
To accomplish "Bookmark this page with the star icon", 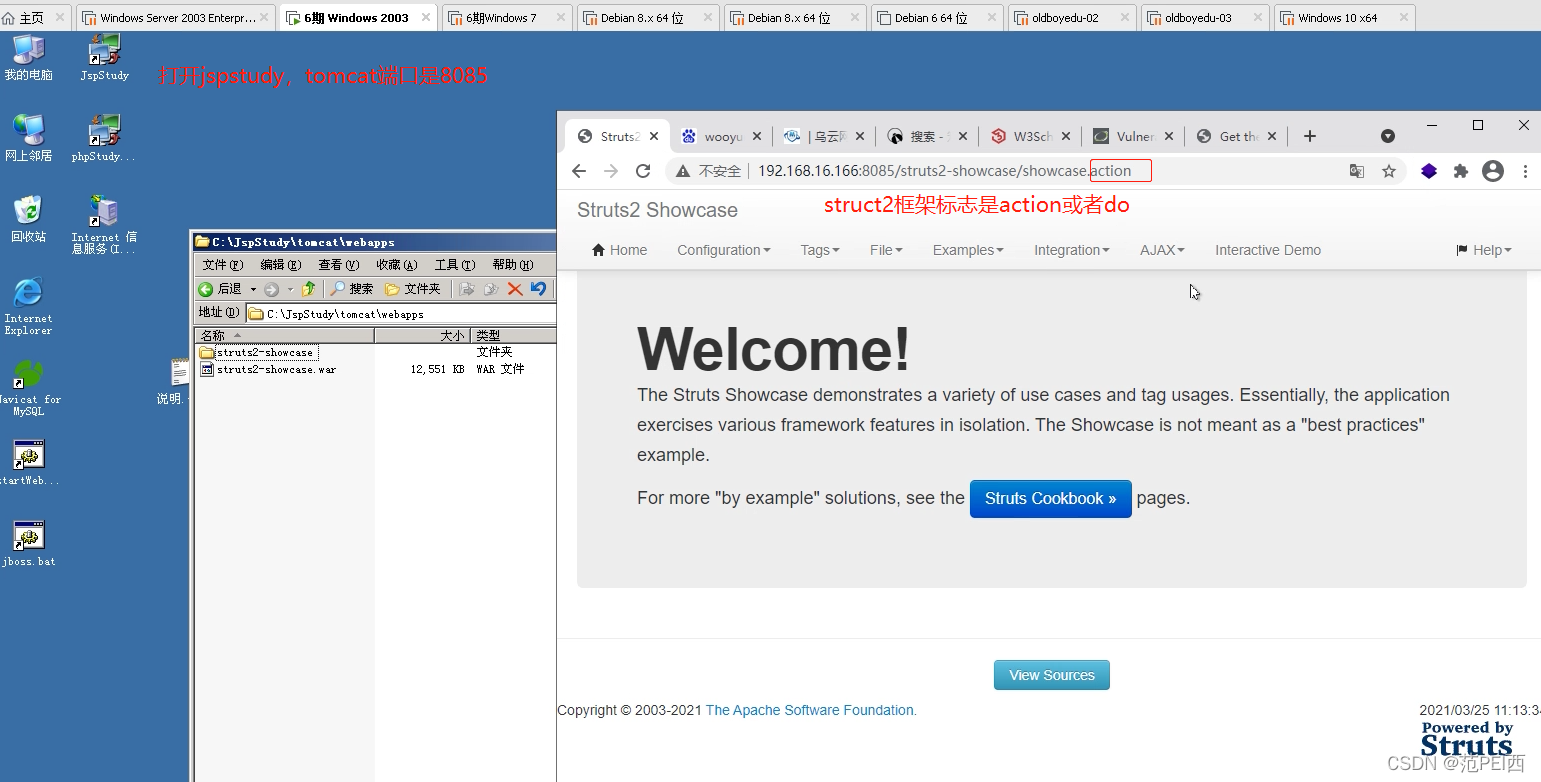I will pos(1389,171).
